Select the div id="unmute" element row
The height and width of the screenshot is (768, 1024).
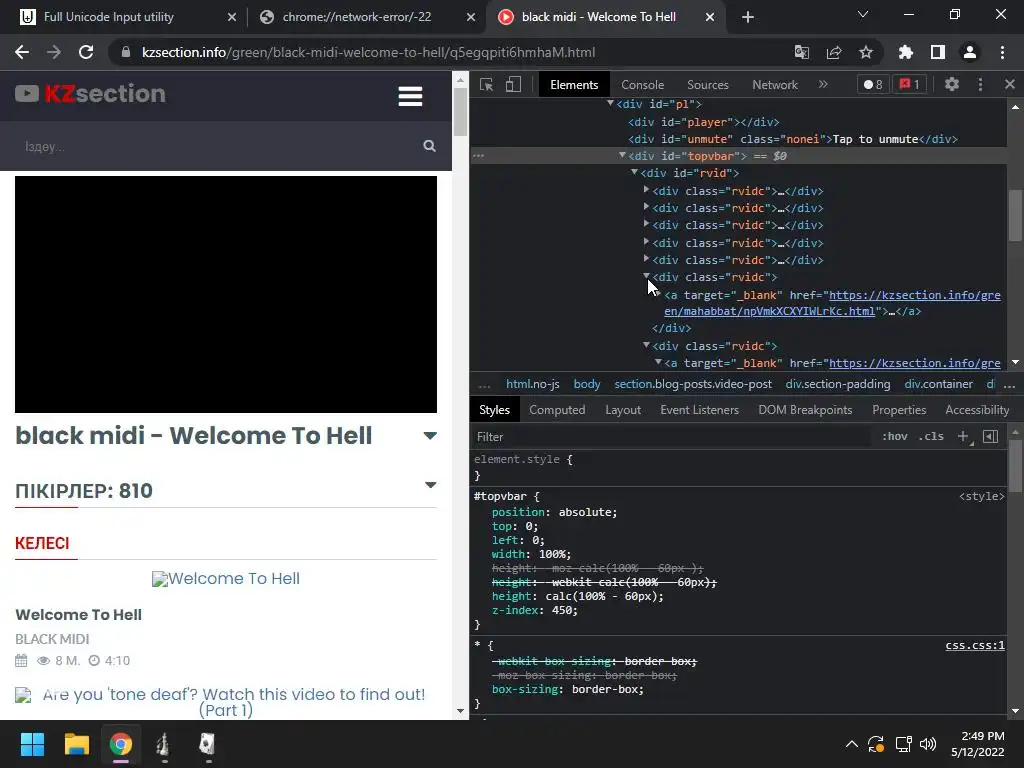point(738,138)
